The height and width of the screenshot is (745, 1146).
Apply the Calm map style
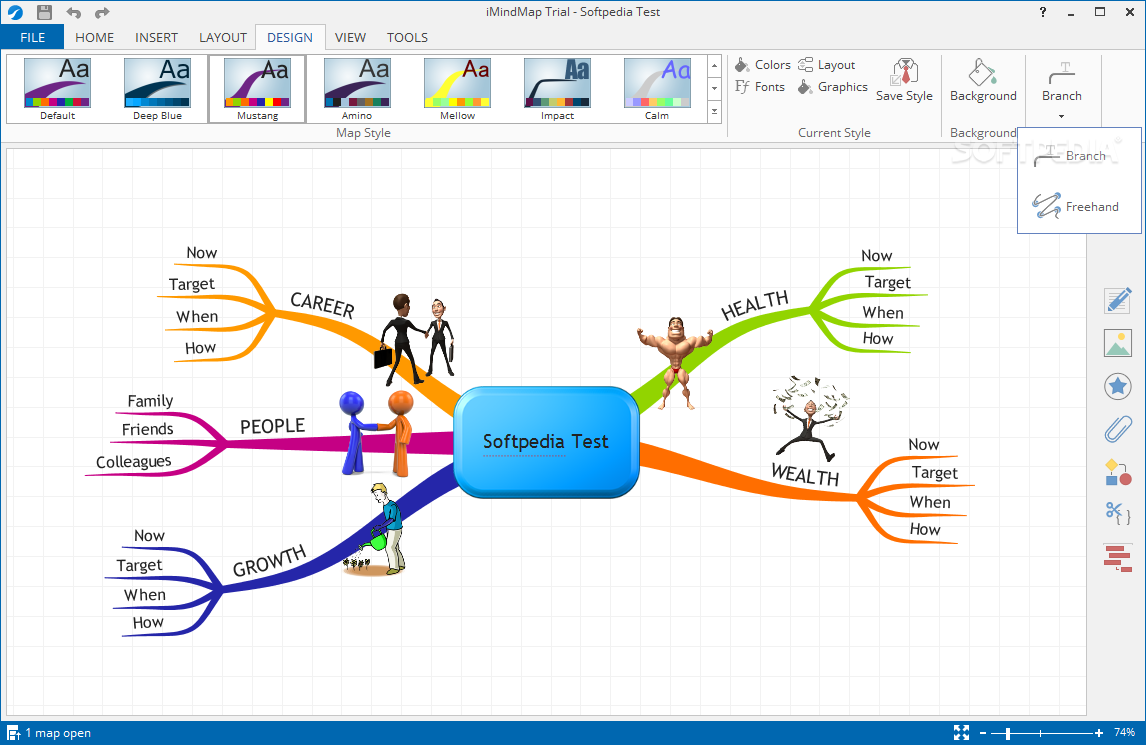[x=657, y=88]
